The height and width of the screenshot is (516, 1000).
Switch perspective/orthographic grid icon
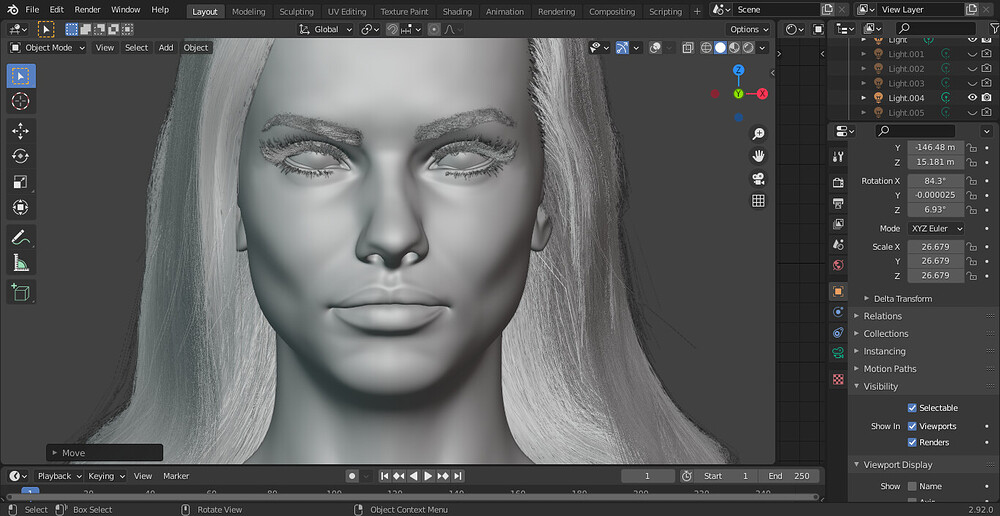pos(758,201)
